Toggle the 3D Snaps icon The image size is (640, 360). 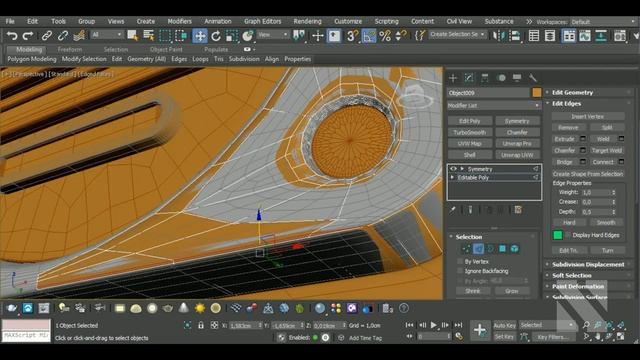352,36
